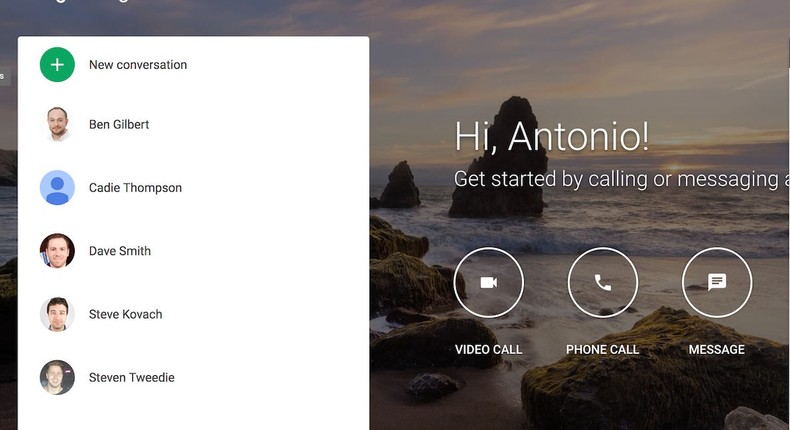
Task: Select Steven Tweedie name in contact list
Action: point(131,378)
